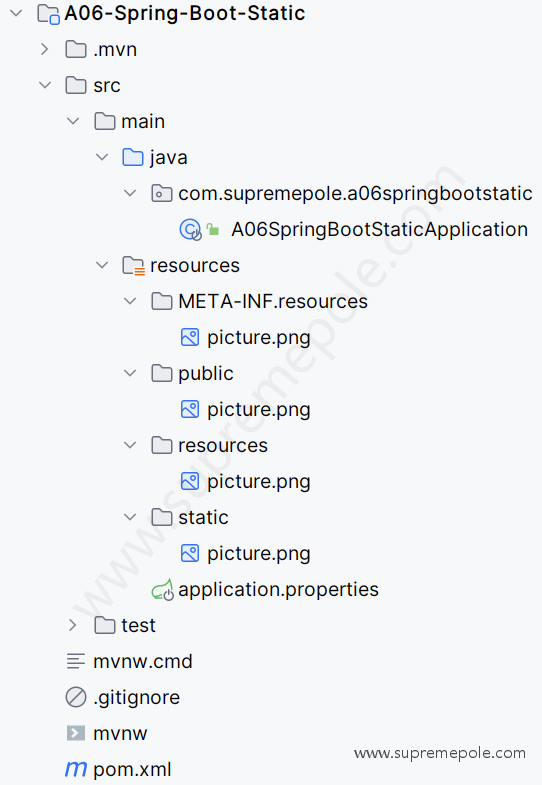The image size is (542, 785).
Task: Click the Maven icon beside pom.xml
Action: (76, 769)
